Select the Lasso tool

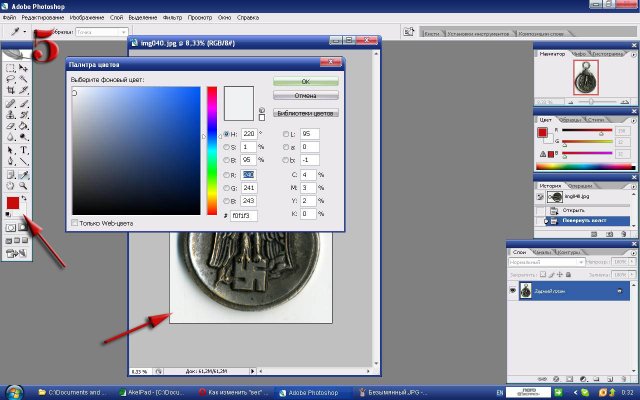click(x=11, y=79)
